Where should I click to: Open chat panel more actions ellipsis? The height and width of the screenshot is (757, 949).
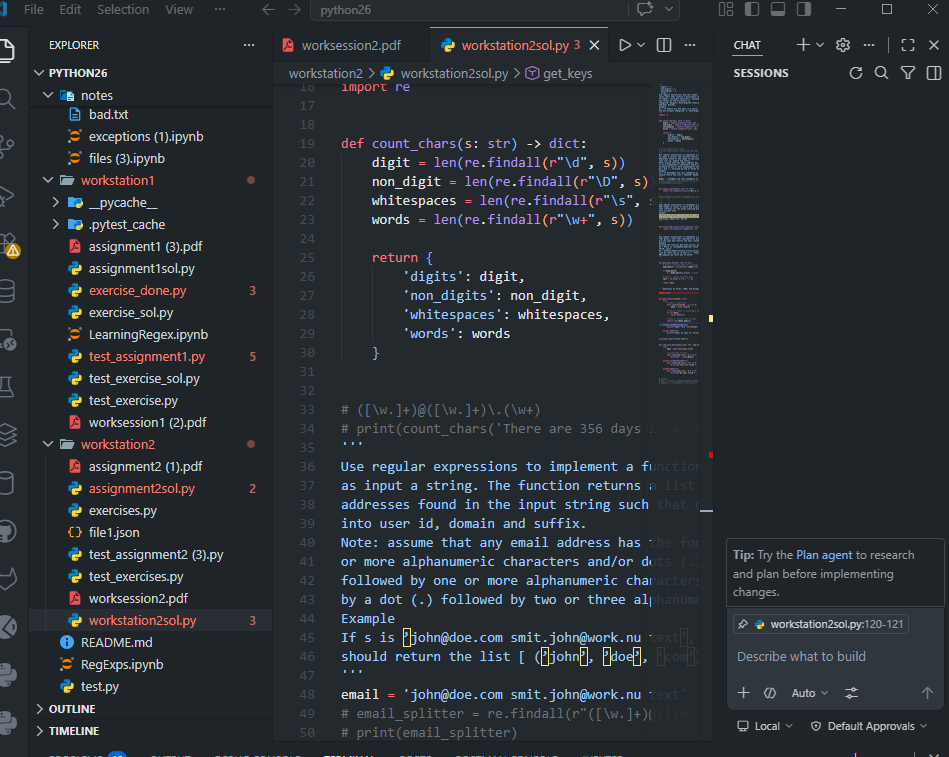pos(869,45)
